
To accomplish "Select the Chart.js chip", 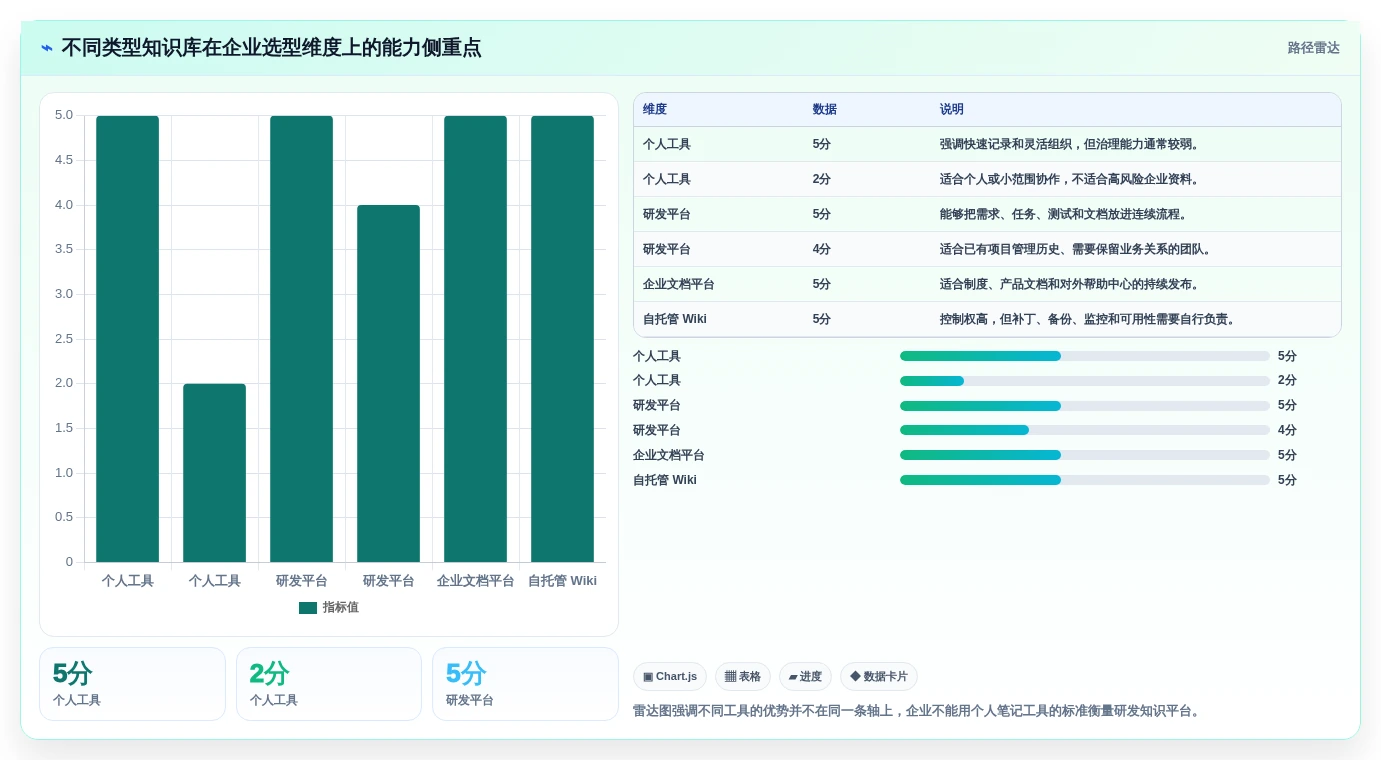I will pyautogui.click(x=670, y=677).
